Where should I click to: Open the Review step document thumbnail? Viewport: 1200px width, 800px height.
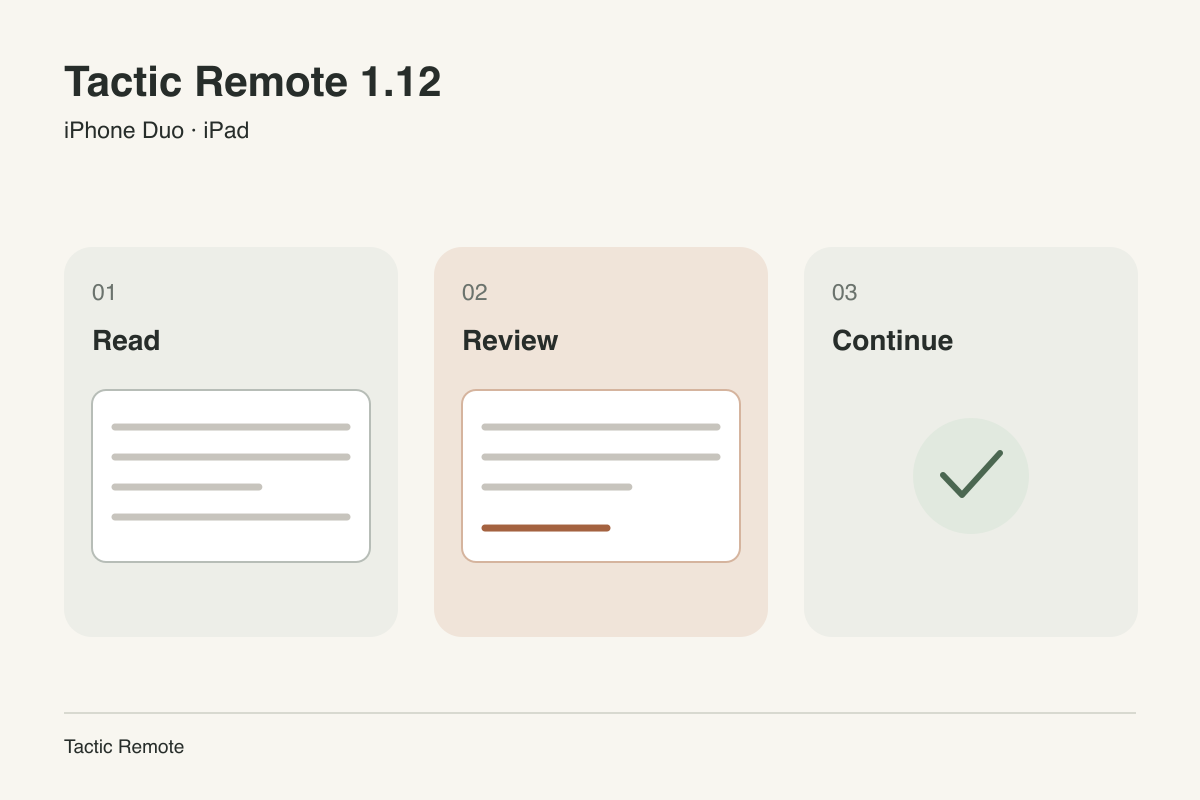tap(601, 476)
